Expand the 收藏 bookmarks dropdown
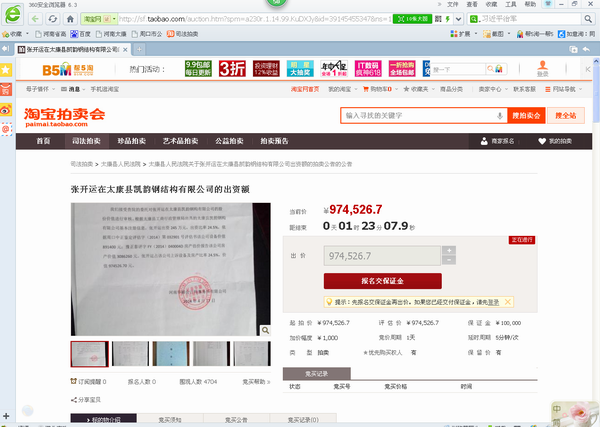600x427 pixels. pyautogui.click(x=27, y=34)
